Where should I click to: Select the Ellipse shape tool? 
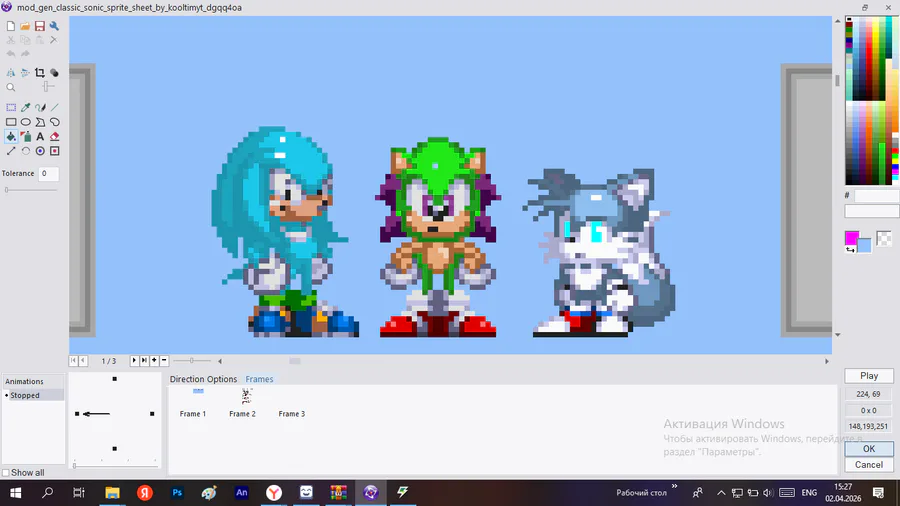(x=25, y=122)
